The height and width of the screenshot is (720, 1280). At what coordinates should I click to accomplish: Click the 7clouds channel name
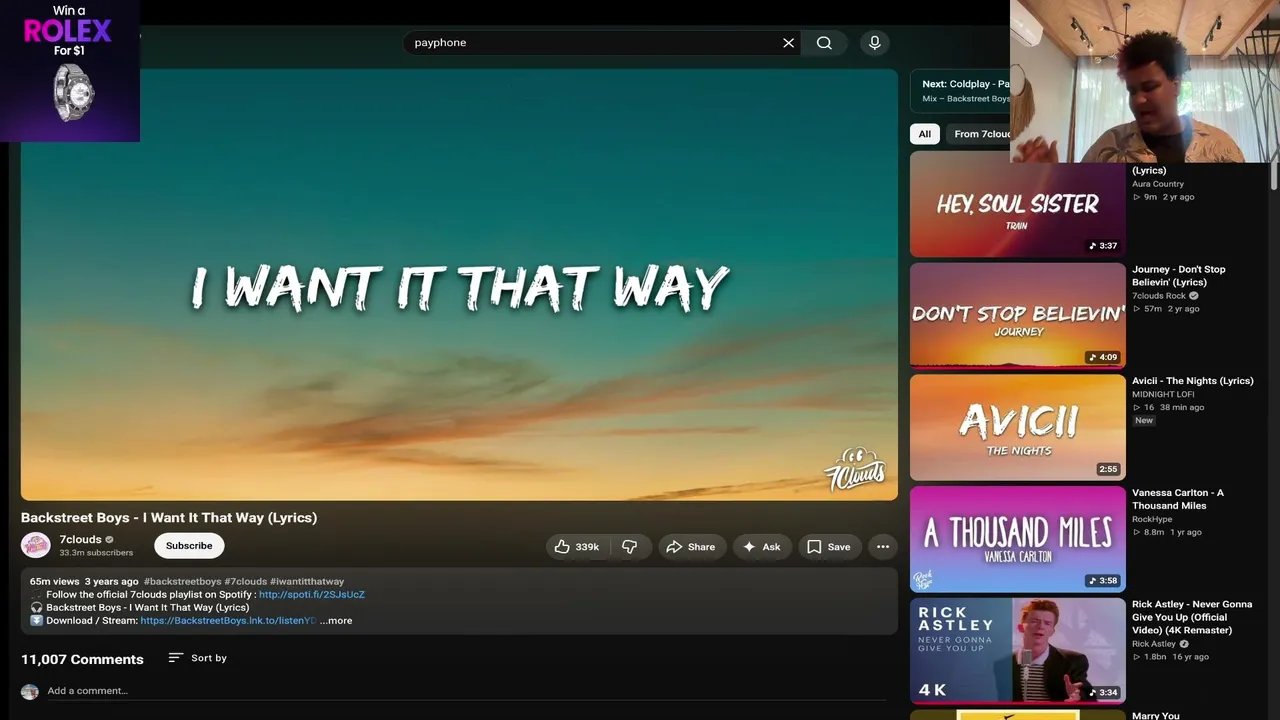(80, 540)
